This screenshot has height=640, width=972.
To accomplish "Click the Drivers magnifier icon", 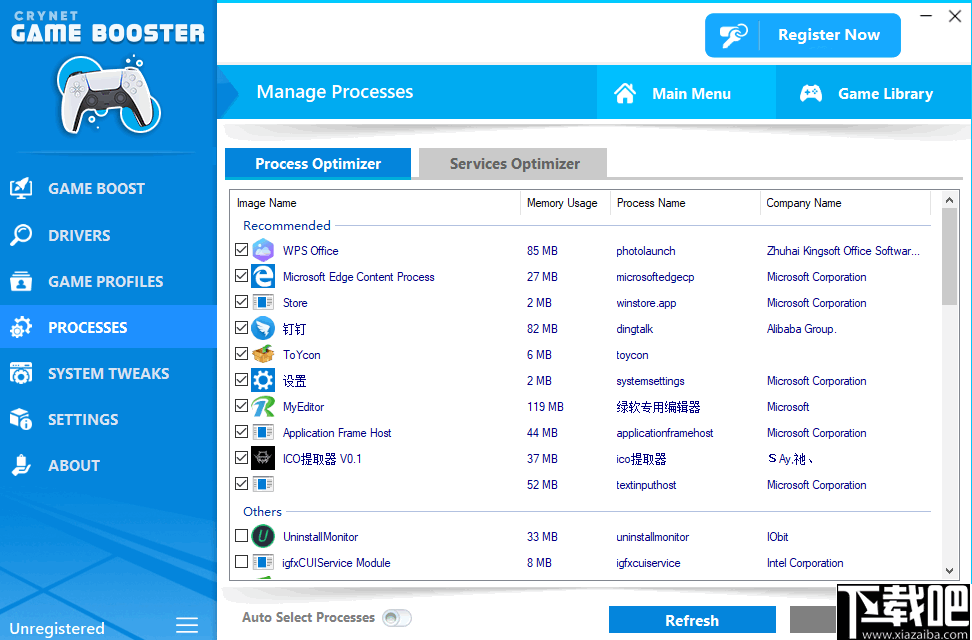I will [21, 235].
